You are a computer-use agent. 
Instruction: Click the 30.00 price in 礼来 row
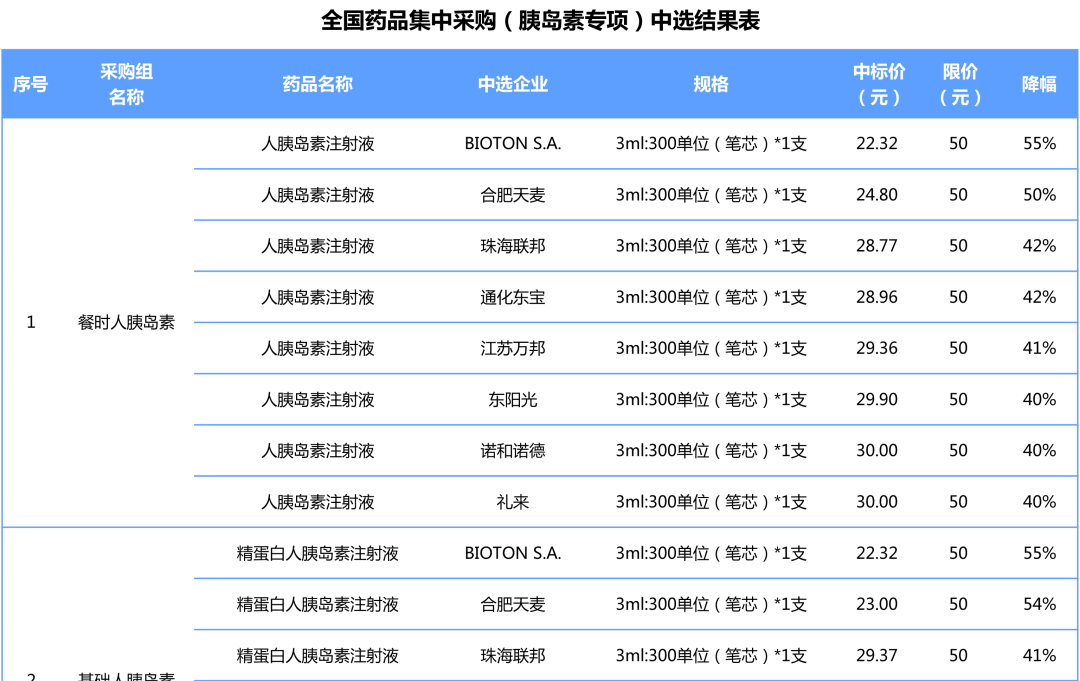[877, 502]
